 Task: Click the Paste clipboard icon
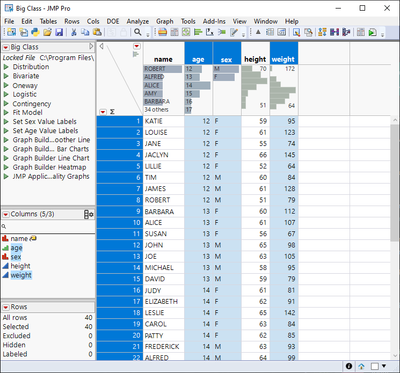click(x=97, y=32)
